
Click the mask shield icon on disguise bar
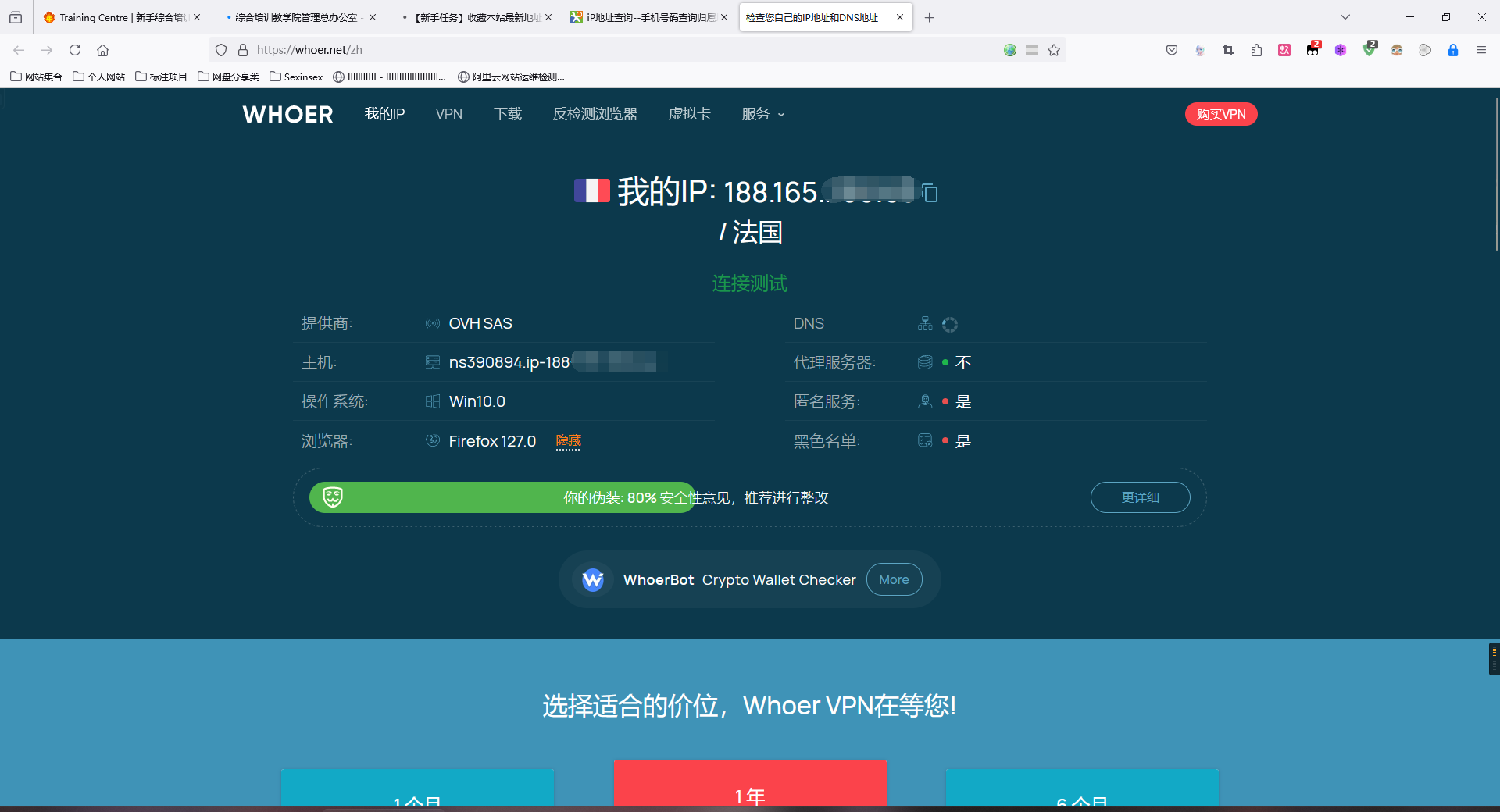pos(333,497)
